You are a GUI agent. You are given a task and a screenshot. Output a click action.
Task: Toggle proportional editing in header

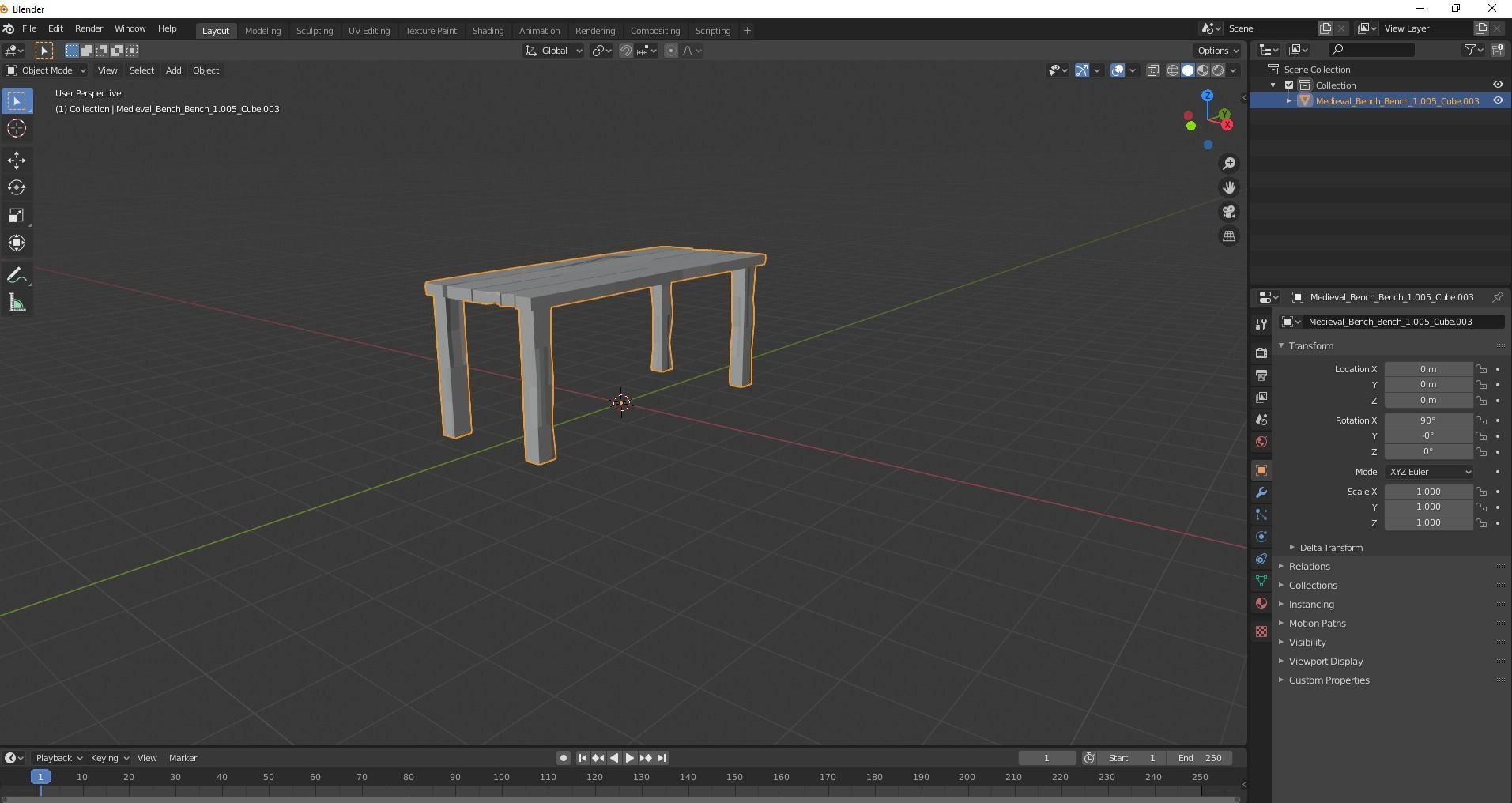point(671,51)
